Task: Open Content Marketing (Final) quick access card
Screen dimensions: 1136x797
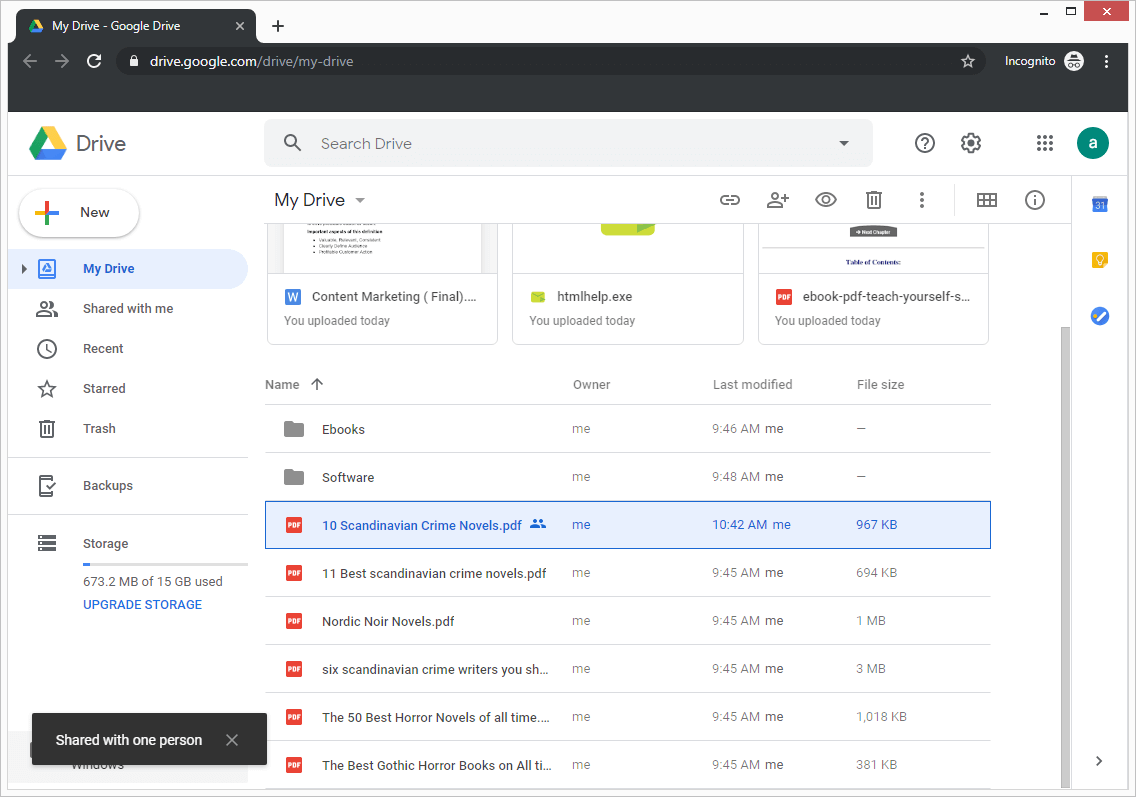Action: pyautogui.click(x=382, y=284)
